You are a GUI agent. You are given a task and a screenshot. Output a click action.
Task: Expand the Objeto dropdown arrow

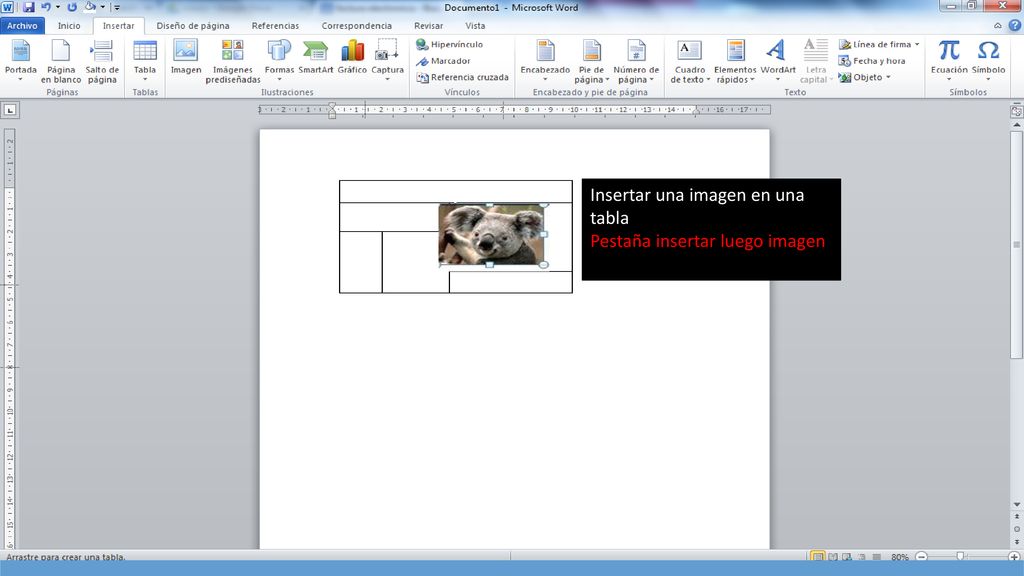[888, 77]
